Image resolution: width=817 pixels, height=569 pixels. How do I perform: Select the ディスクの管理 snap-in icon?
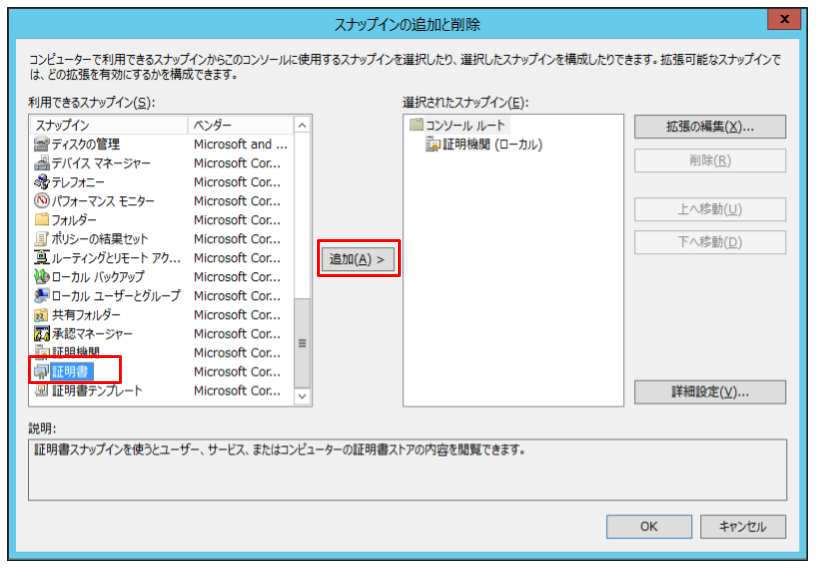41,144
